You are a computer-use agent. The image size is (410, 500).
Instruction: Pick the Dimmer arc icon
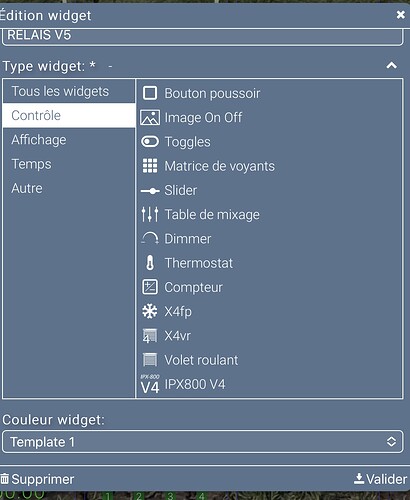[150, 239]
